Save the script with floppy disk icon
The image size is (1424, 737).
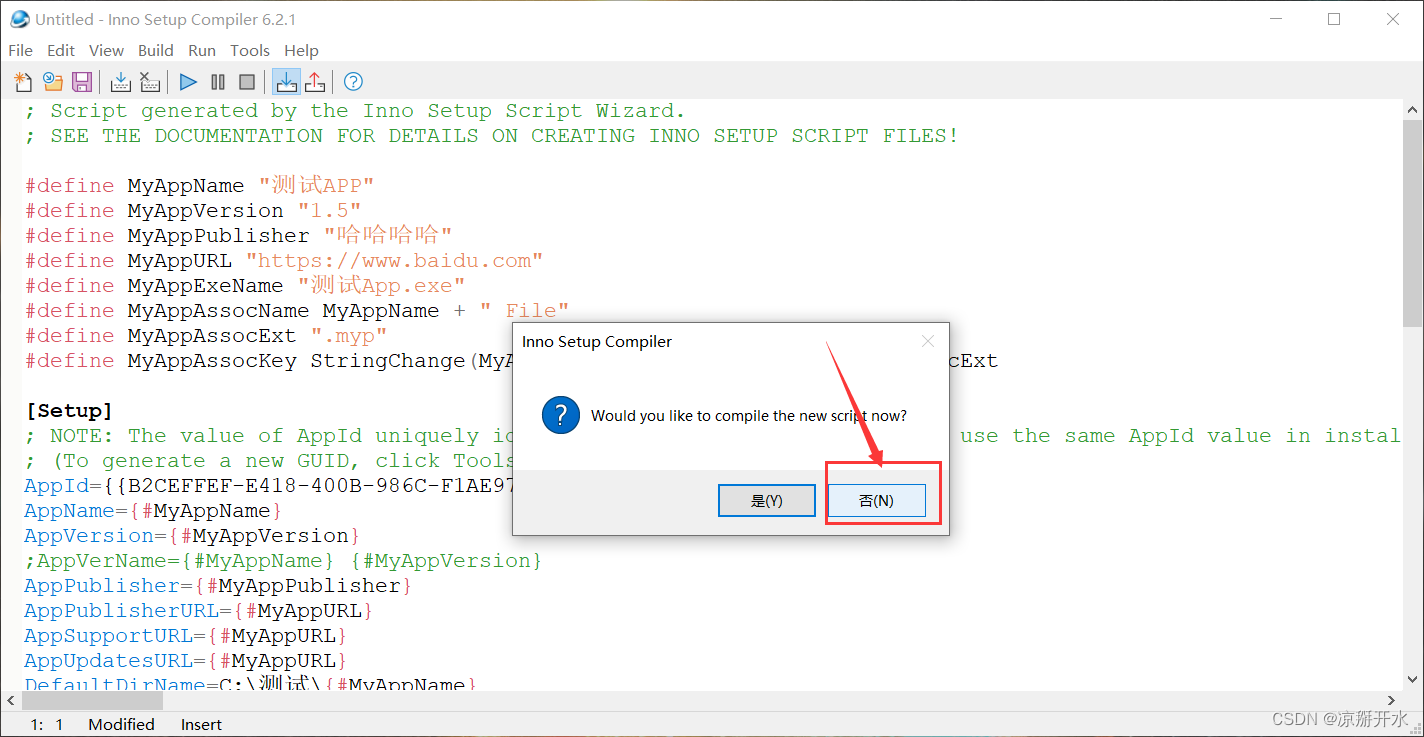pos(82,82)
